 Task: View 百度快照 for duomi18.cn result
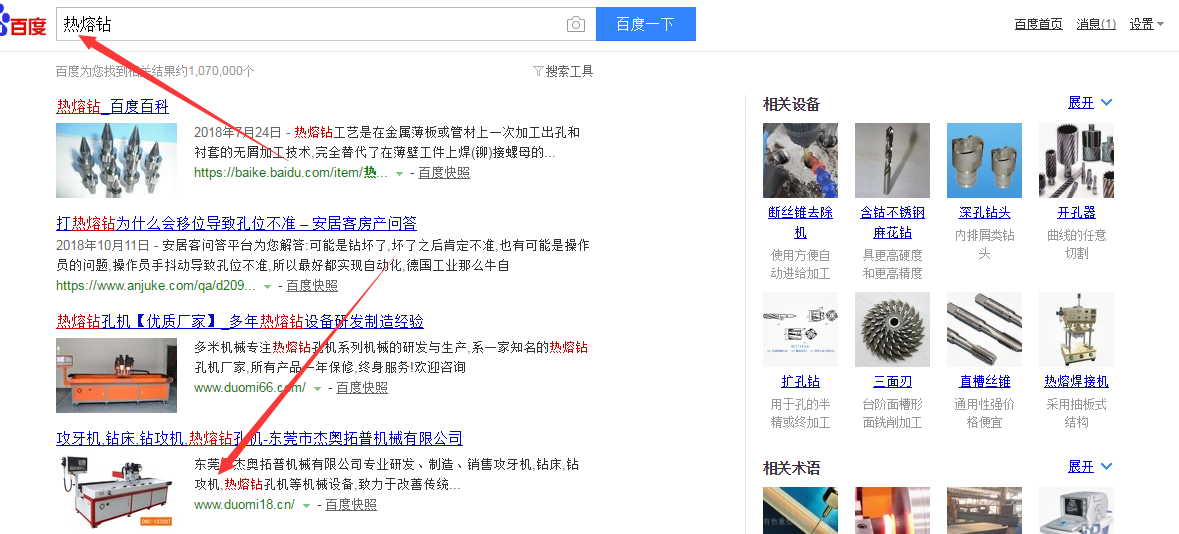(351, 505)
